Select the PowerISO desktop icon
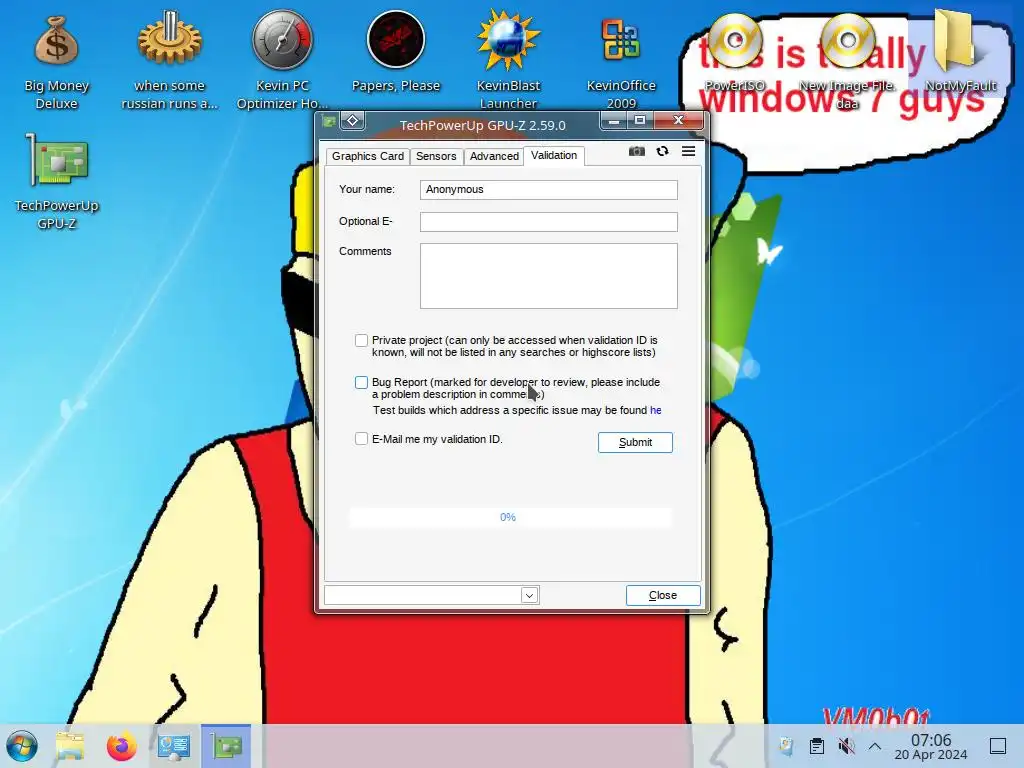1024x768 pixels. (735, 52)
